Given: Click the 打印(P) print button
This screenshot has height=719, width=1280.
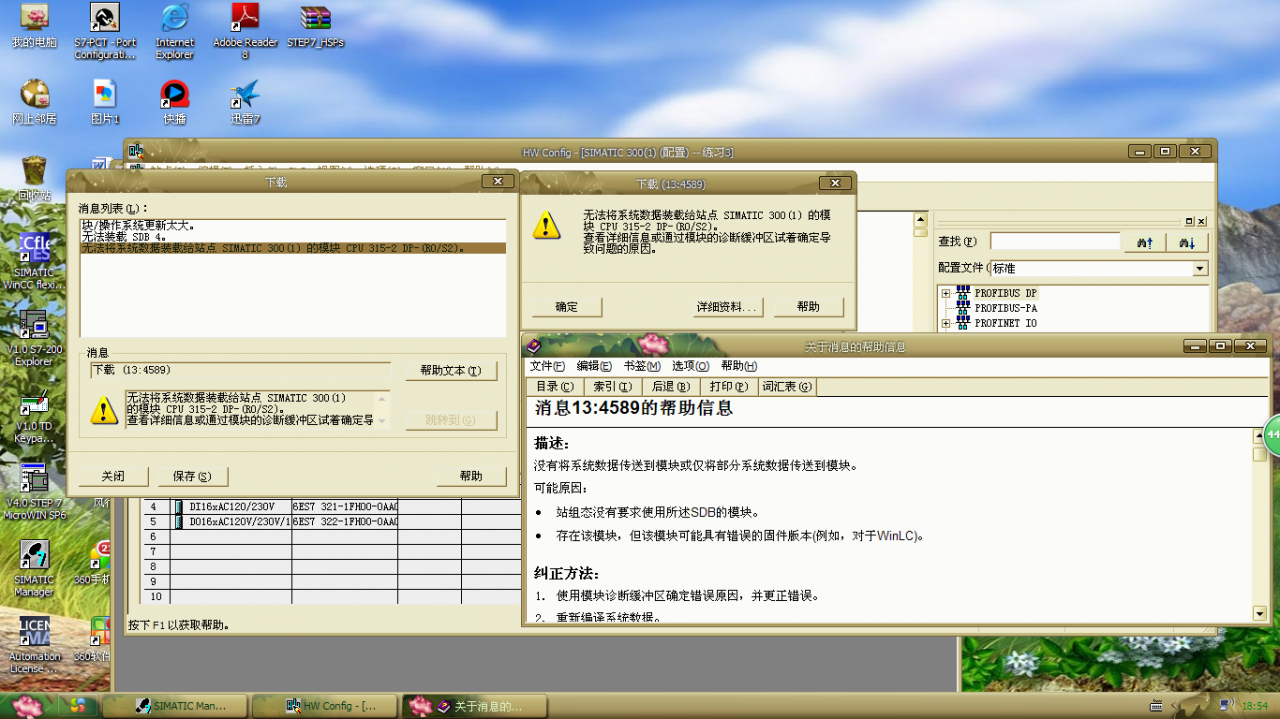Looking at the screenshot, I should click(x=728, y=386).
